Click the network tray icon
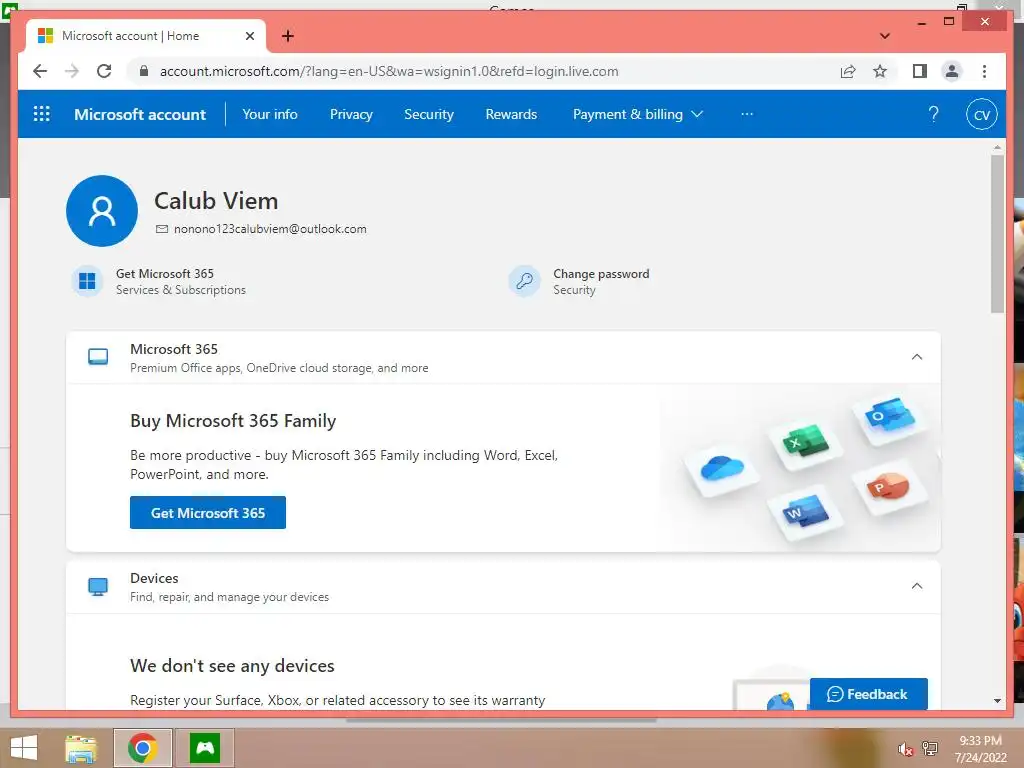The image size is (1024, 768). (930, 748)
